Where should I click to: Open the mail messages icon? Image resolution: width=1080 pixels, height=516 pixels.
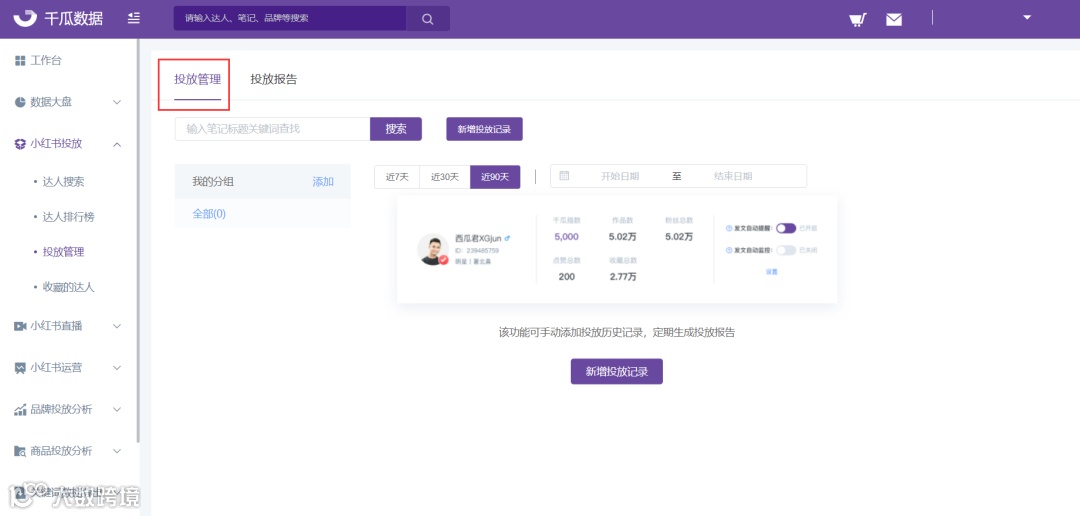pyautogui.click(x=894, y=19)
